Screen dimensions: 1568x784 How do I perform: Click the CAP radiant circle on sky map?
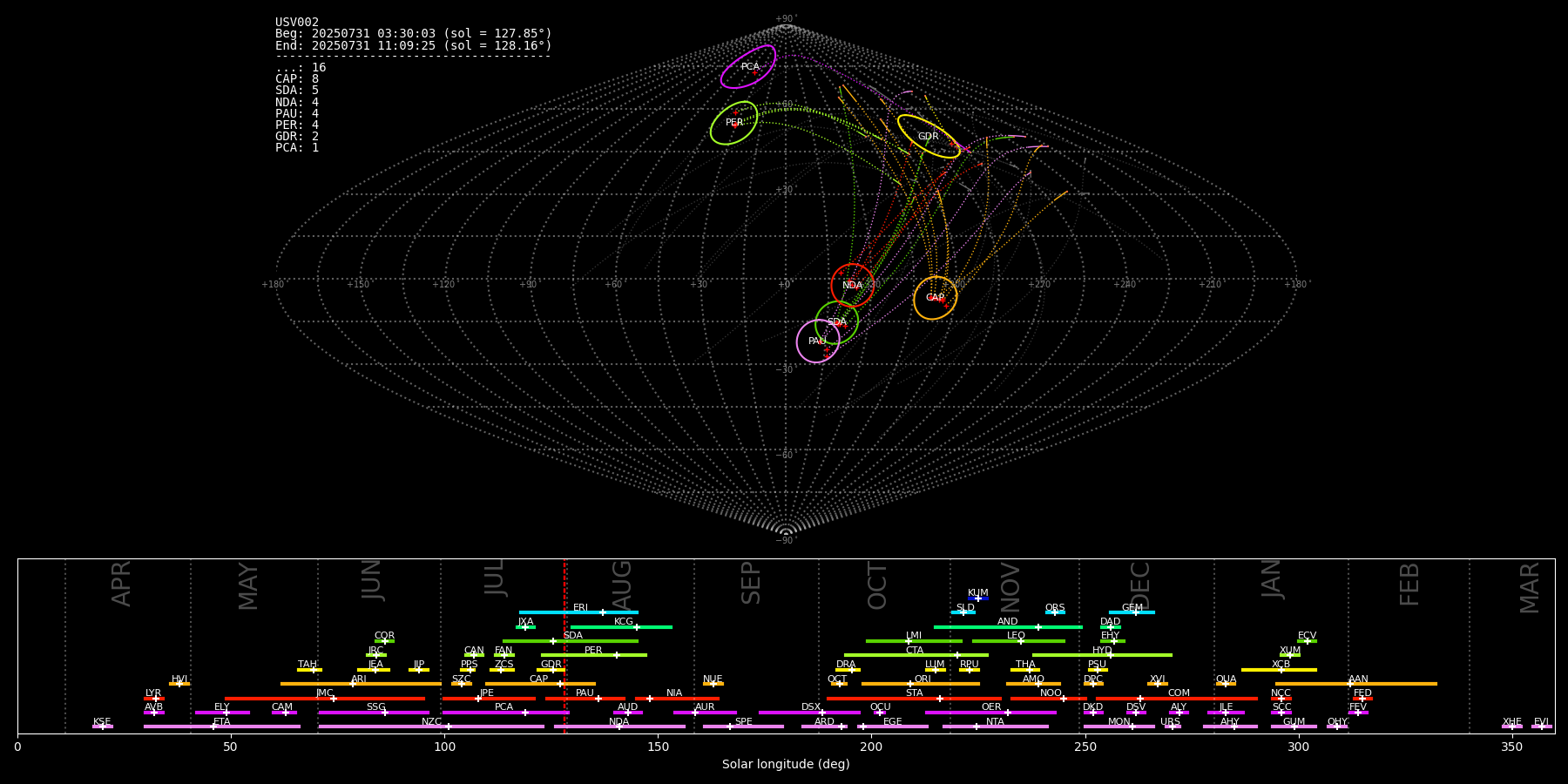(936, 298)
